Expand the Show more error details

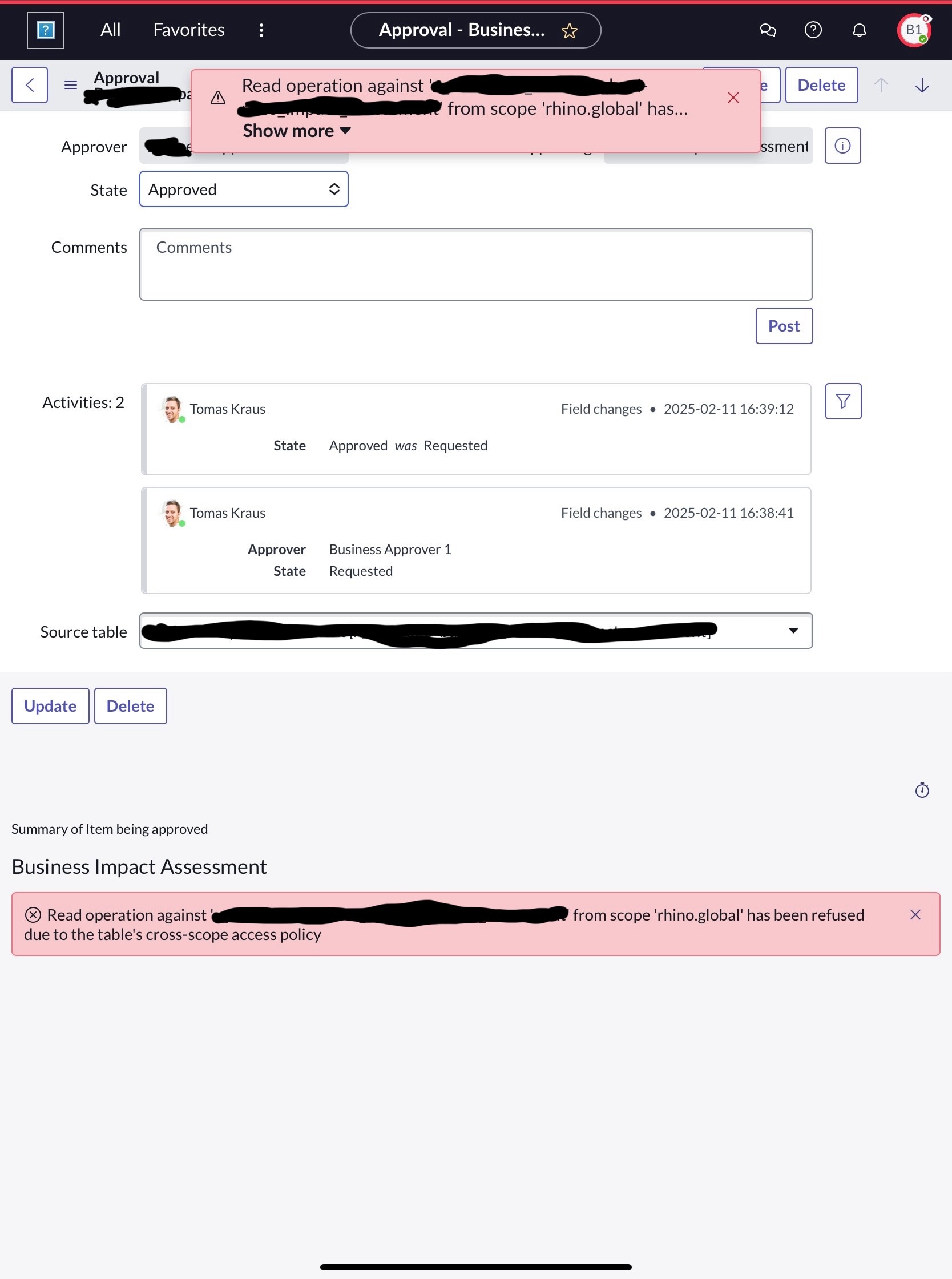click(x=297, y=131)
